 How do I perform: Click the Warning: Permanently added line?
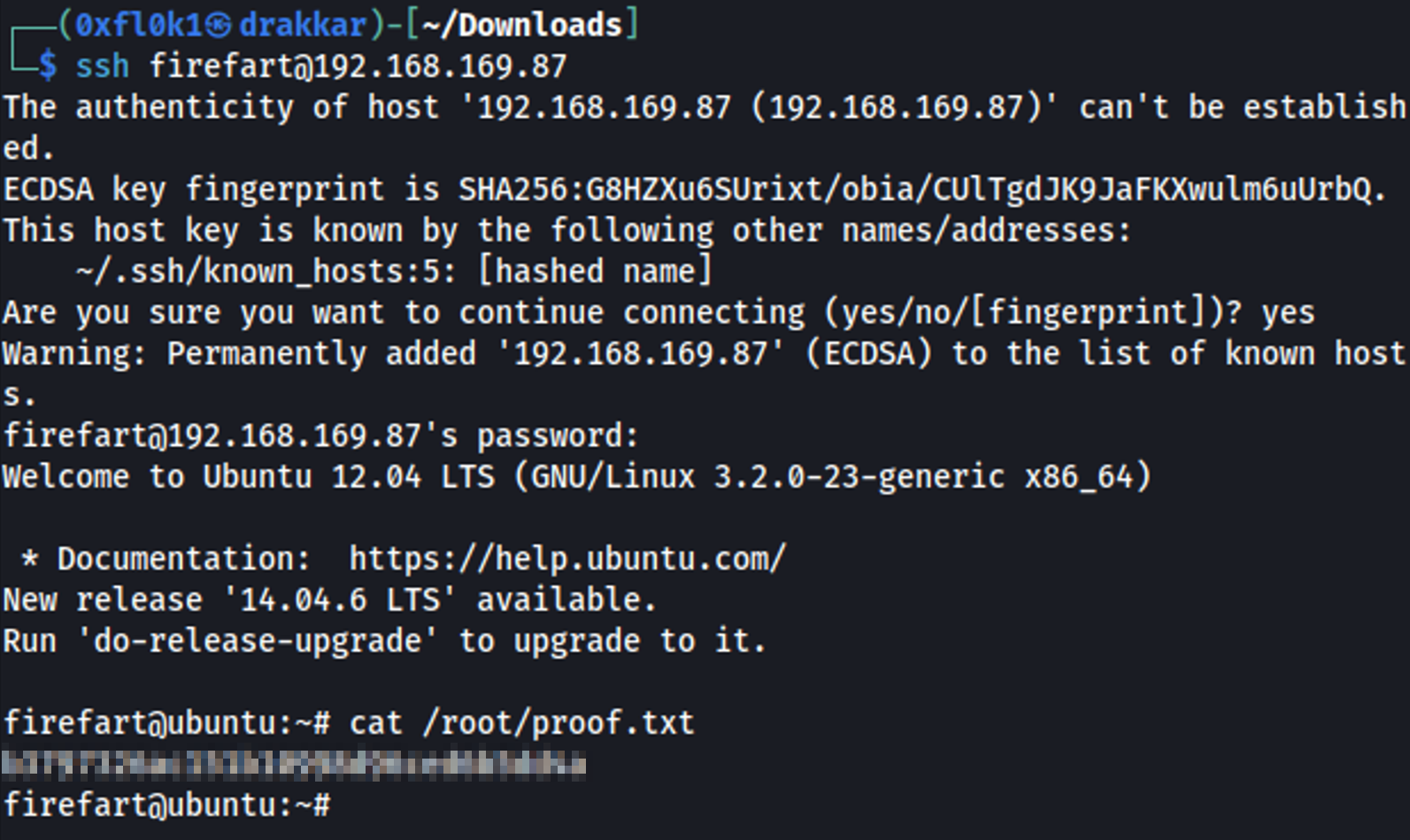705,354
